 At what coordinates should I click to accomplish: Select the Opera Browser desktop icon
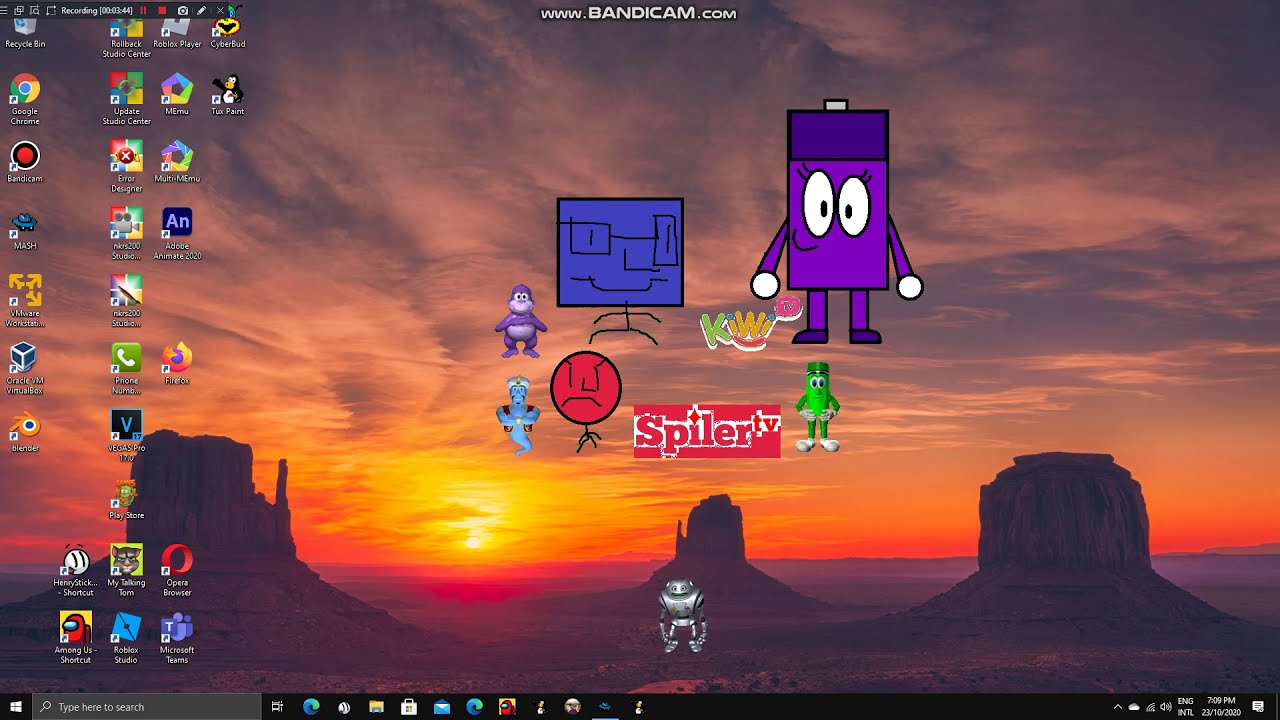coord(177,570)
